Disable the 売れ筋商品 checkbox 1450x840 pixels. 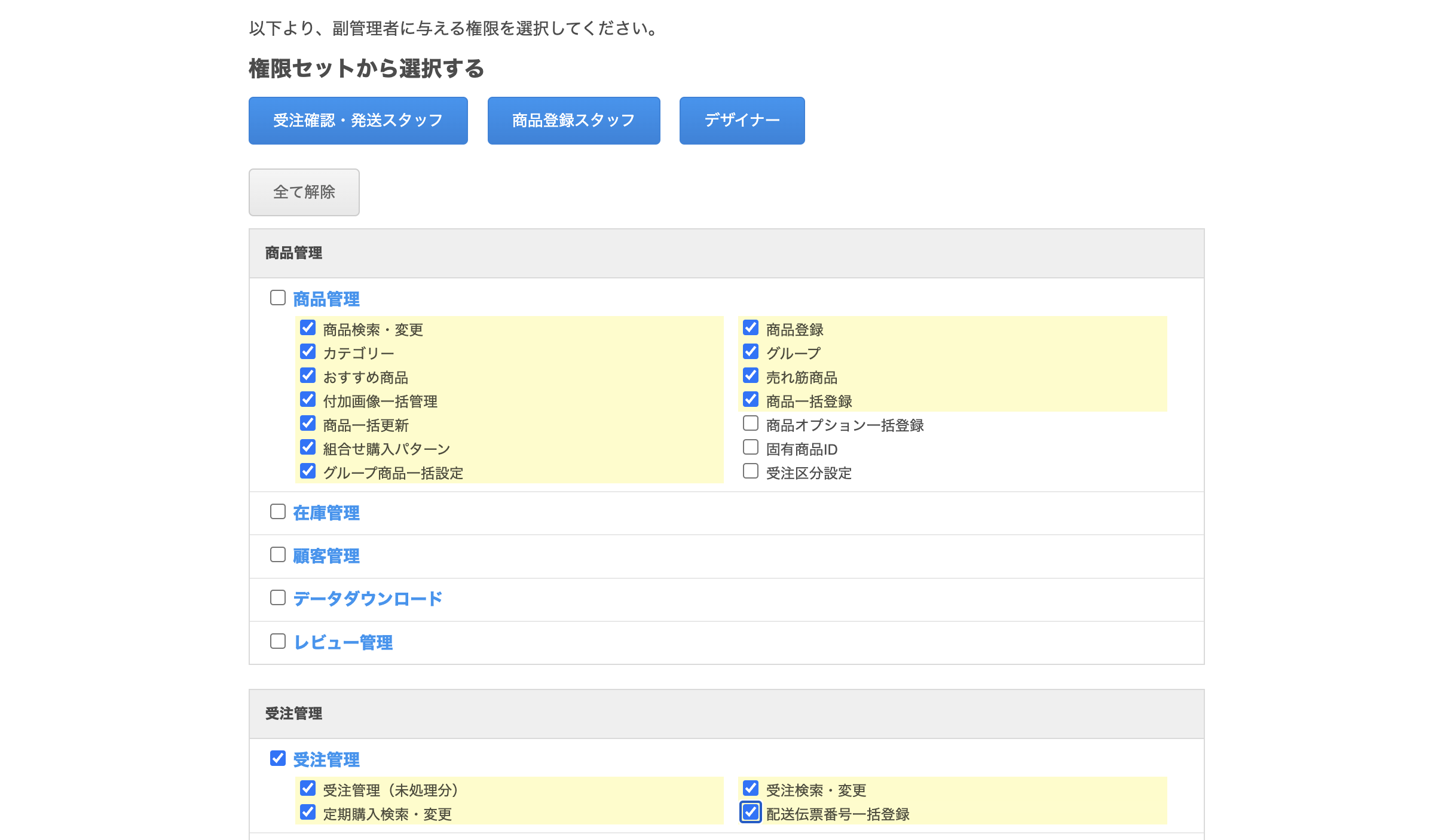pos(751,376)
